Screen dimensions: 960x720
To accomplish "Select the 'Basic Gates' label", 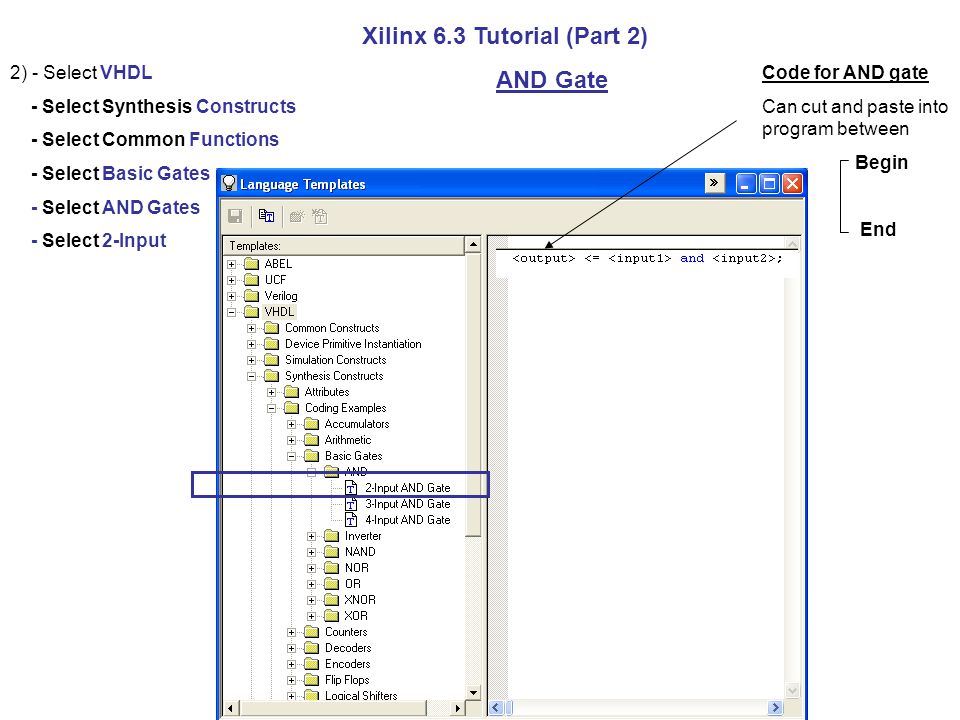I will coord(353,456).
